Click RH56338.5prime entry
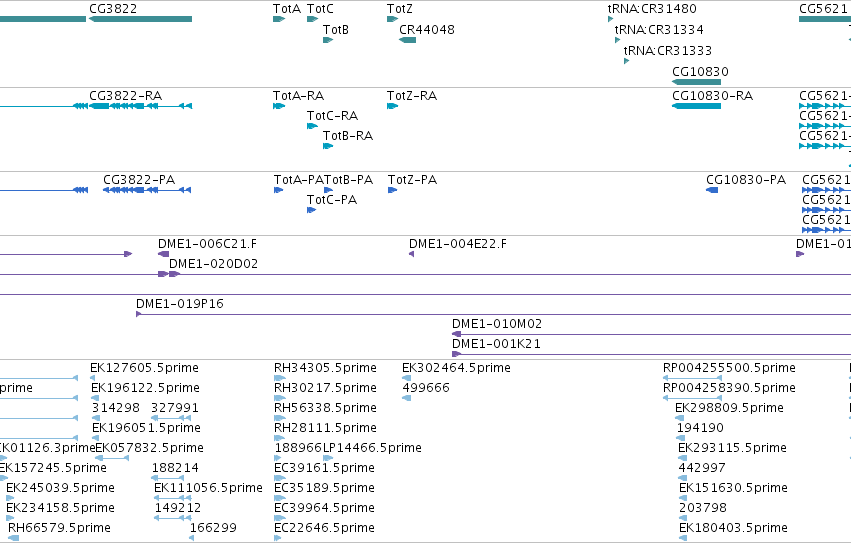The height and width of the screenshot is (543, 851). coord(280,418)
